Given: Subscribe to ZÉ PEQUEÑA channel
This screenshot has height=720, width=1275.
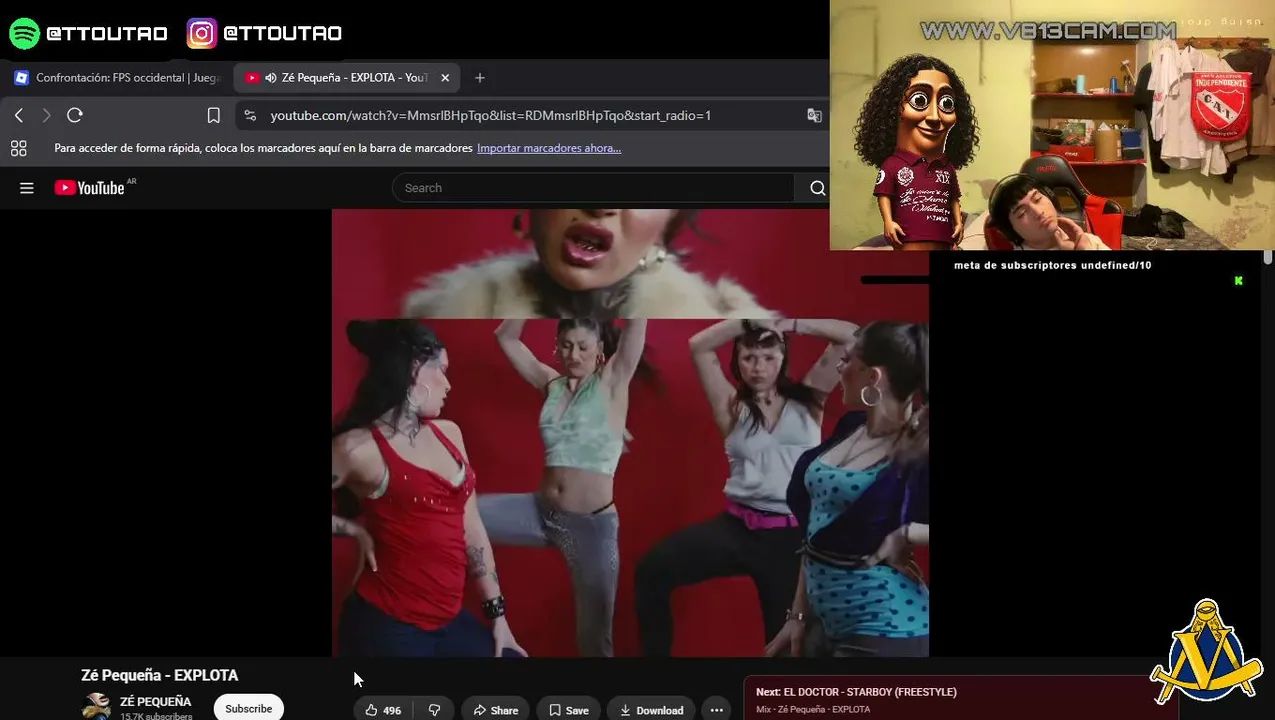Looking at the screenshot, I should click(x=249, y=708).
